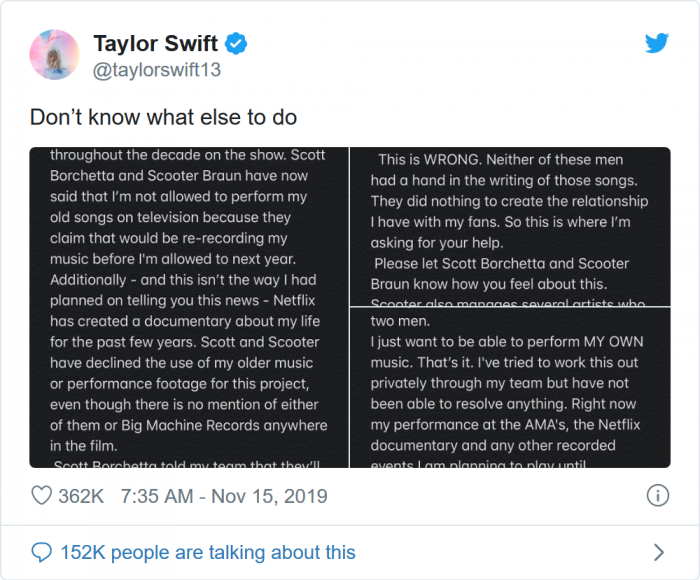Open the large left screenshot image
The width and height of the screenshot is (700, 580).
(189, 307)
